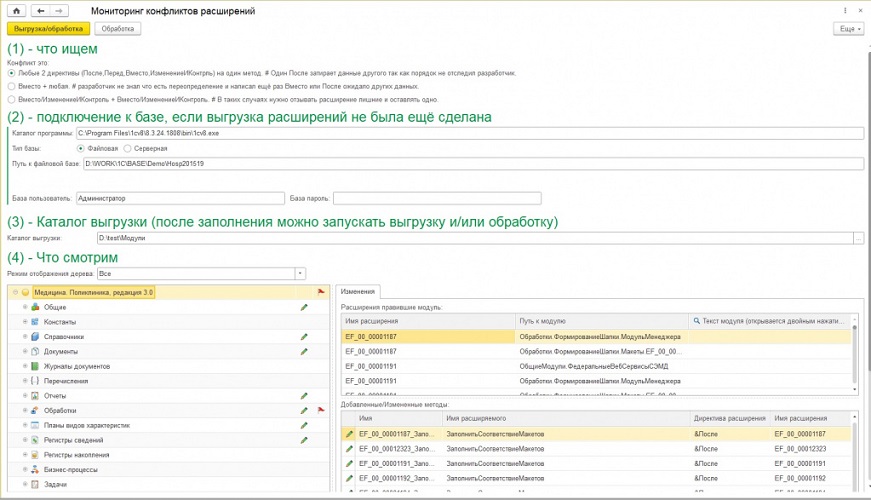Switch to the Изменения tab

tap(357, 291)
